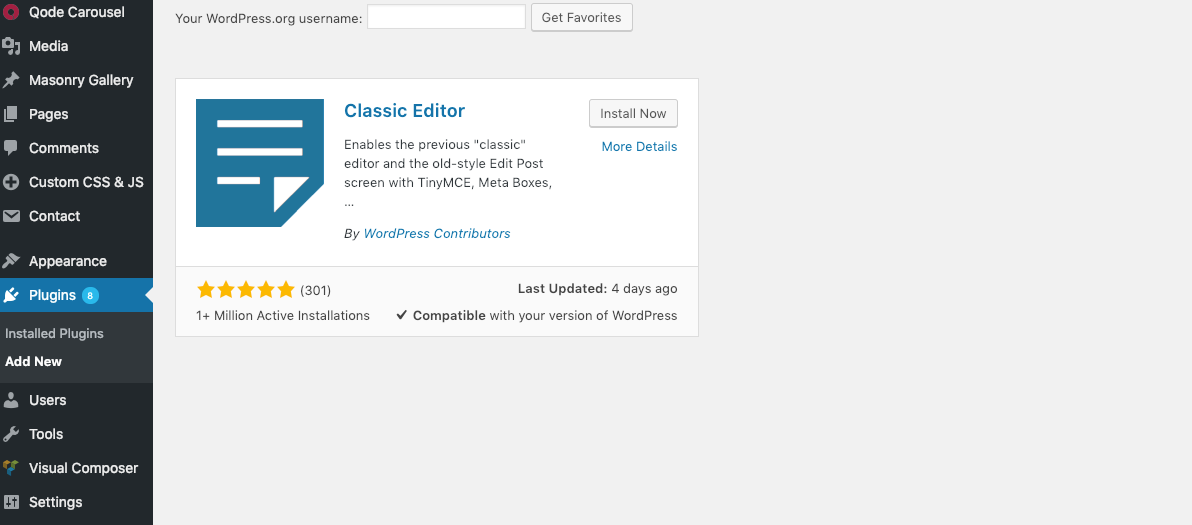Install the Classic Editor plugin now
Screen dimensions: 1192x525
(x=633, y=113)
